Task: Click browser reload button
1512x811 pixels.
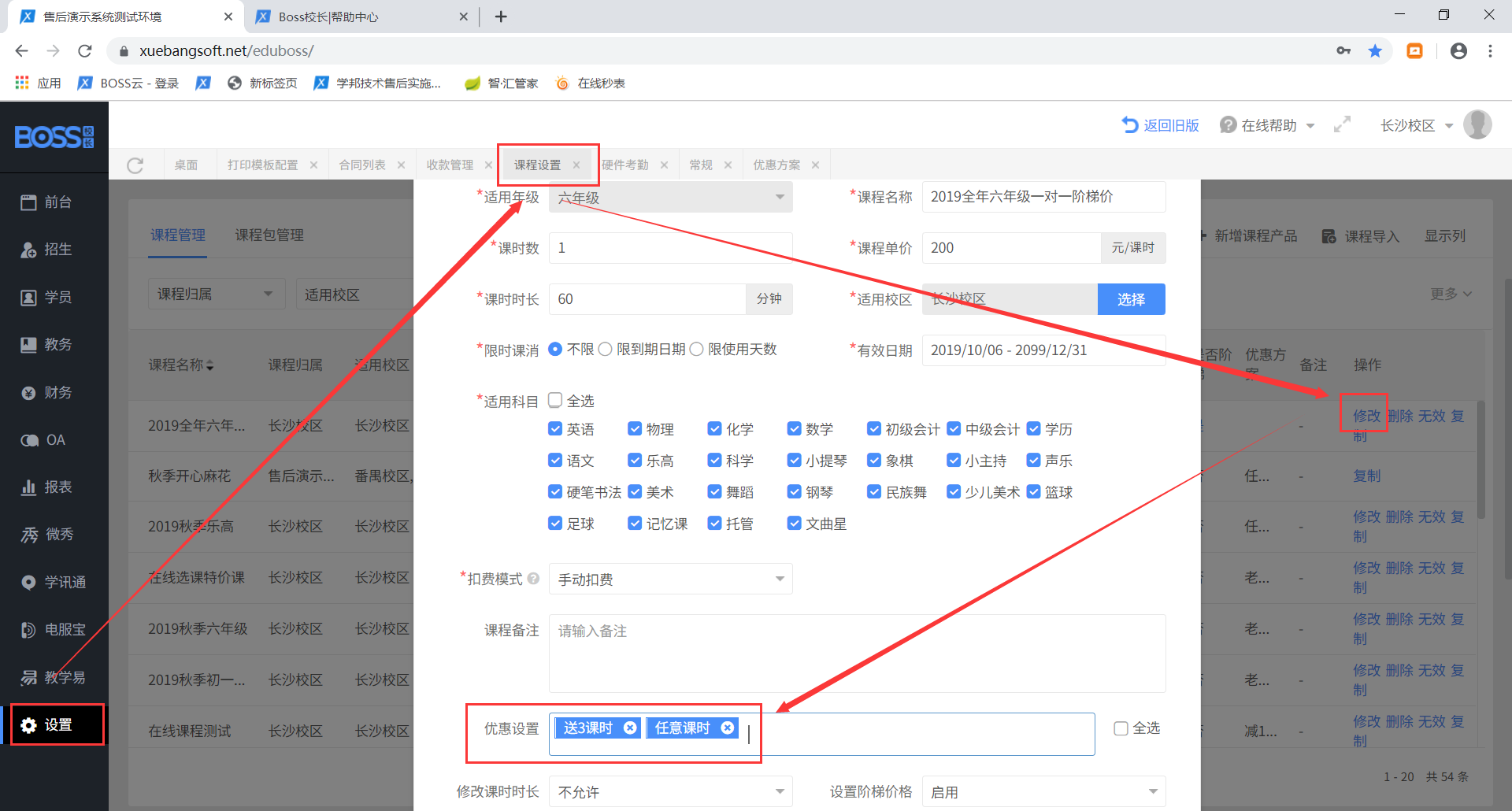Action: pos(85,50)
